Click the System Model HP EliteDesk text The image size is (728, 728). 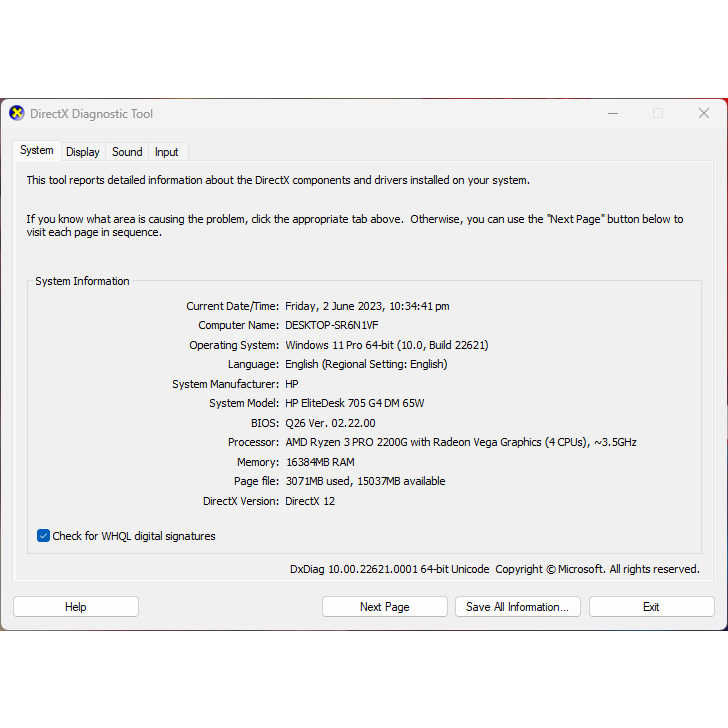355,403
